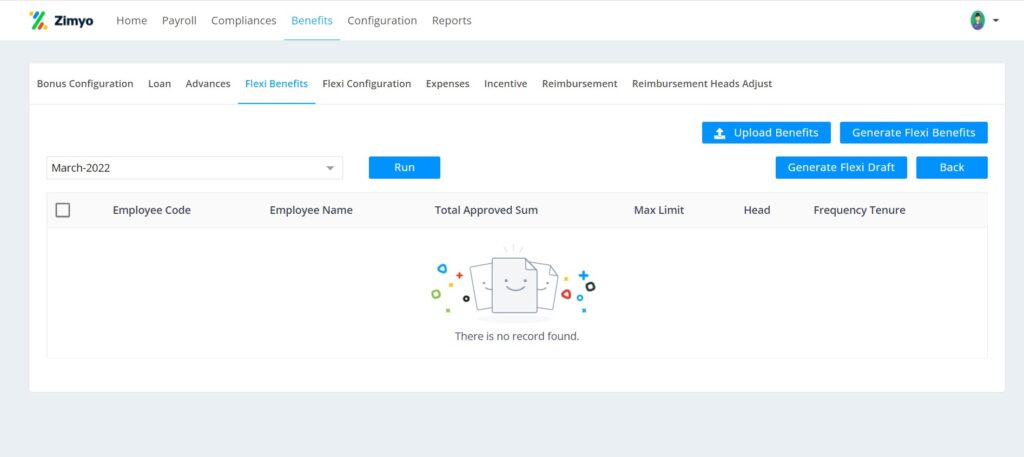Open the Incentive tab
The image size is (1024, 457).
coord(505,84)
